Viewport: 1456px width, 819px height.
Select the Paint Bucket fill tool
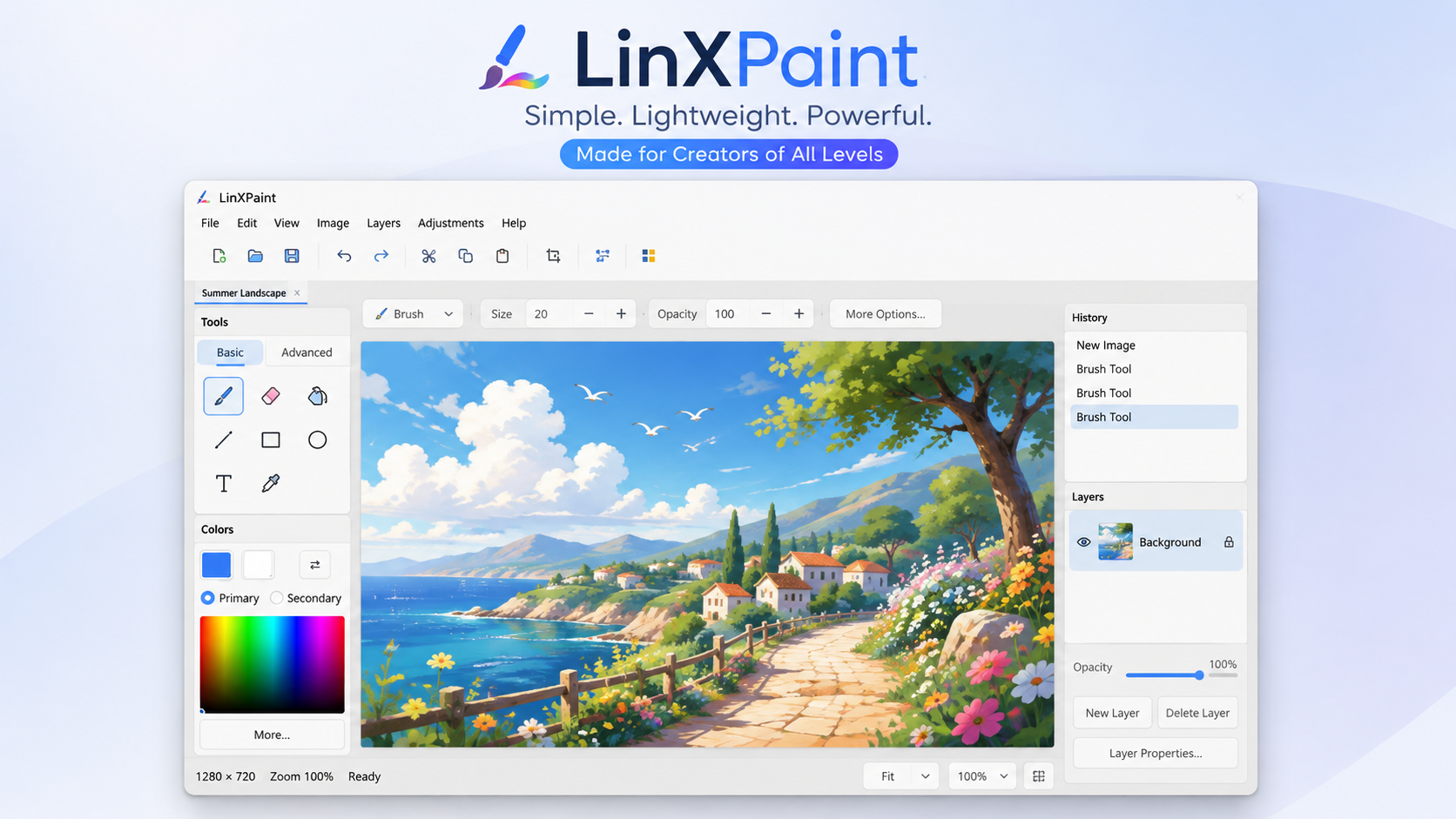pyautogui.click(x=318, y=396)
